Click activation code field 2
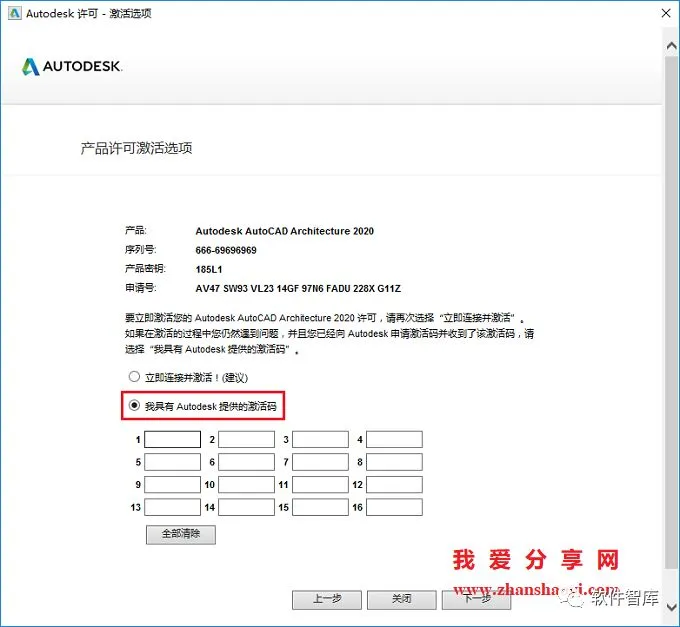Viewport: 680px width, 627px height. point(246,439)
